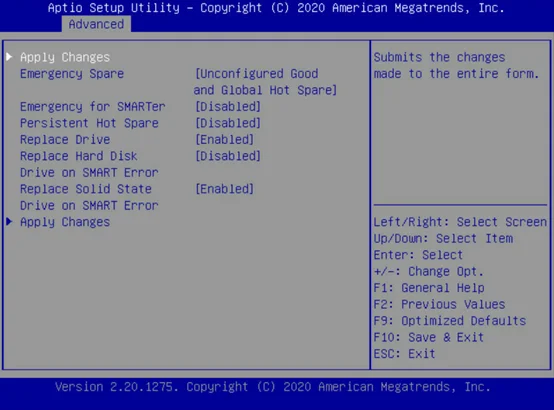The height and width of the screenshot is (410, 554).
Task: Toggle Replace Drive Enabled value
Action: [224, 140]
